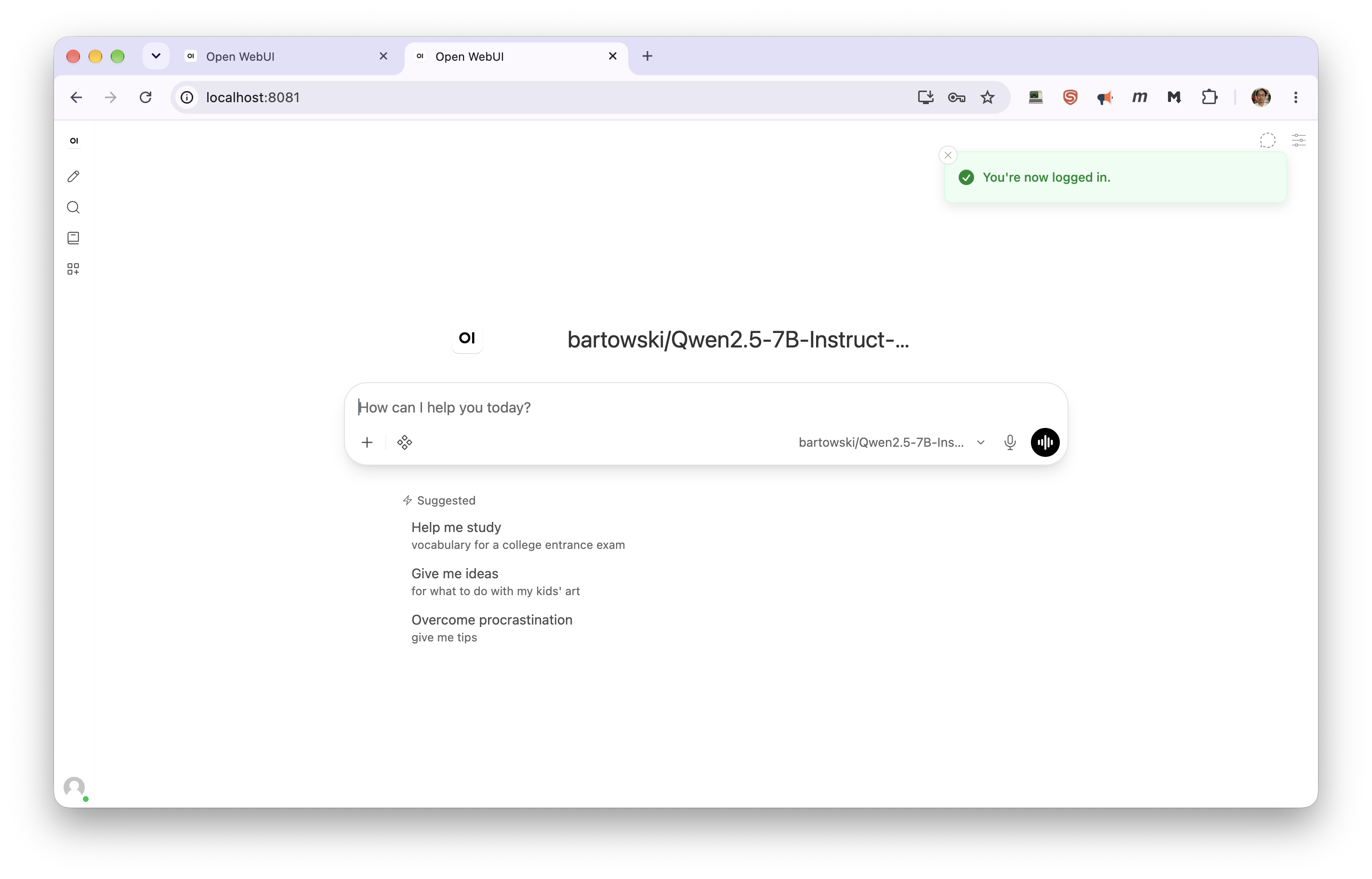This screenshot has width=1372, height=879.
Task: Go back in browser history
Action: [x=77, y=98]
